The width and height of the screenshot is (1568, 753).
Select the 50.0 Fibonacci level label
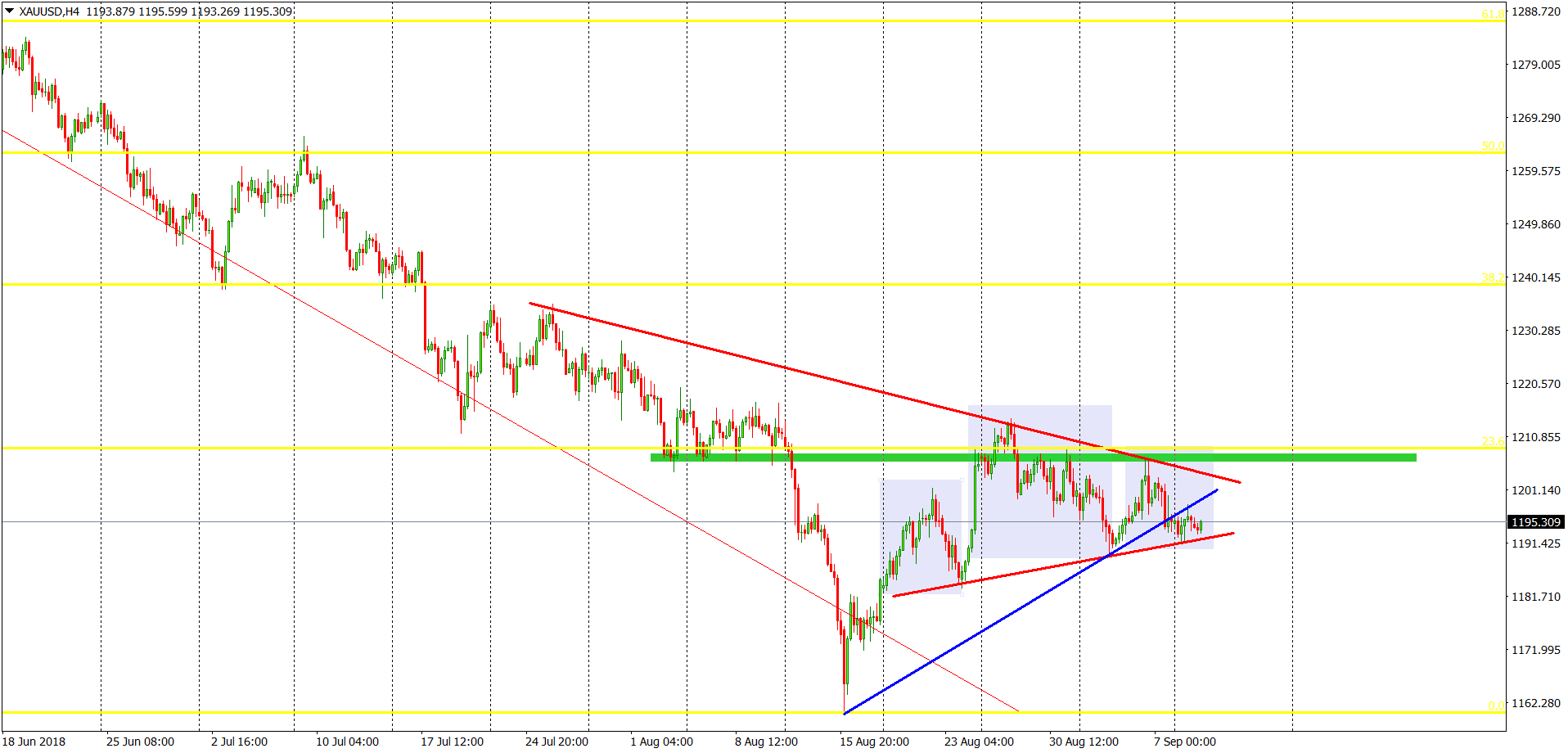click(x=1493, y=146)
